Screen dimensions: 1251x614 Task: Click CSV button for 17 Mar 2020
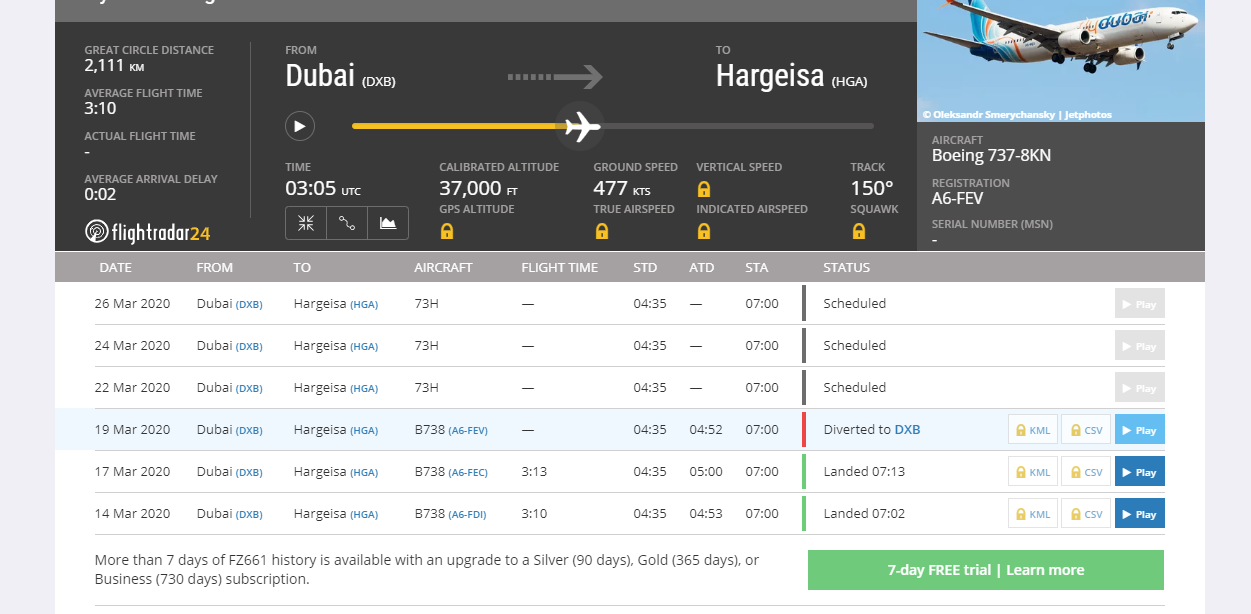coord(1086,472)
